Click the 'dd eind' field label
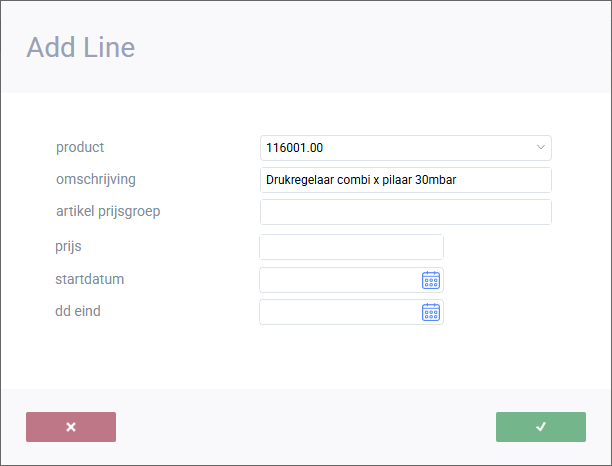Viewport: 612px width, 466px height. pyautogui.click(x=78, y=310)
